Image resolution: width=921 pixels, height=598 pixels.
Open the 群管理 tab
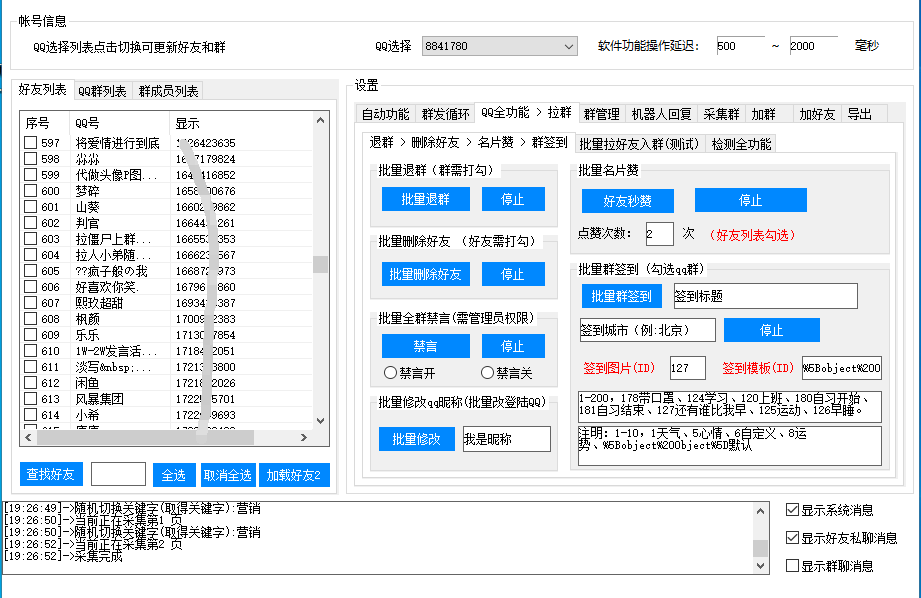pos(601,114)
